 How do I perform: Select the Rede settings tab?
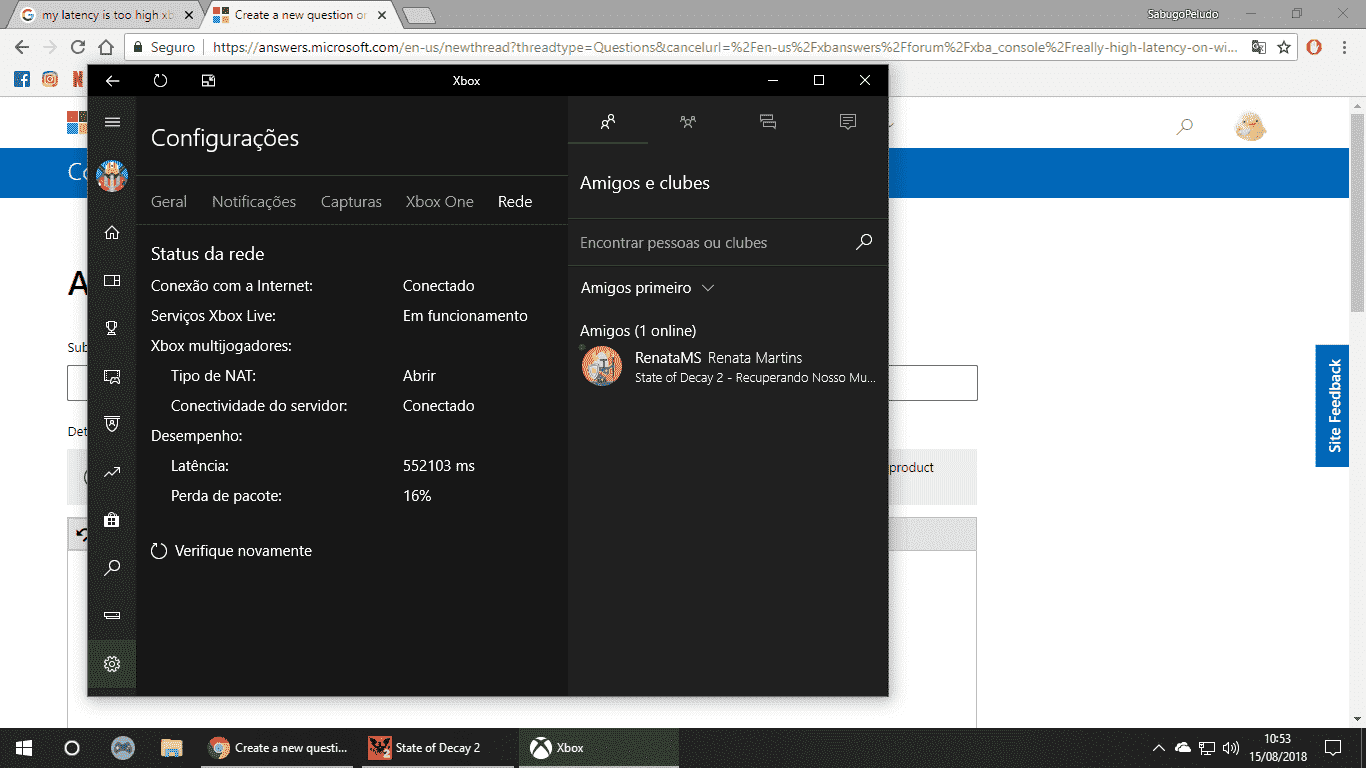point(515,202)
